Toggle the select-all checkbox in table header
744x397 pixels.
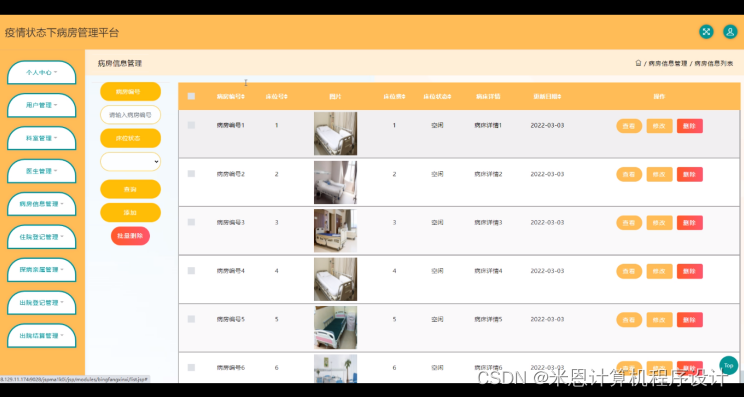(x=191, y=96)
